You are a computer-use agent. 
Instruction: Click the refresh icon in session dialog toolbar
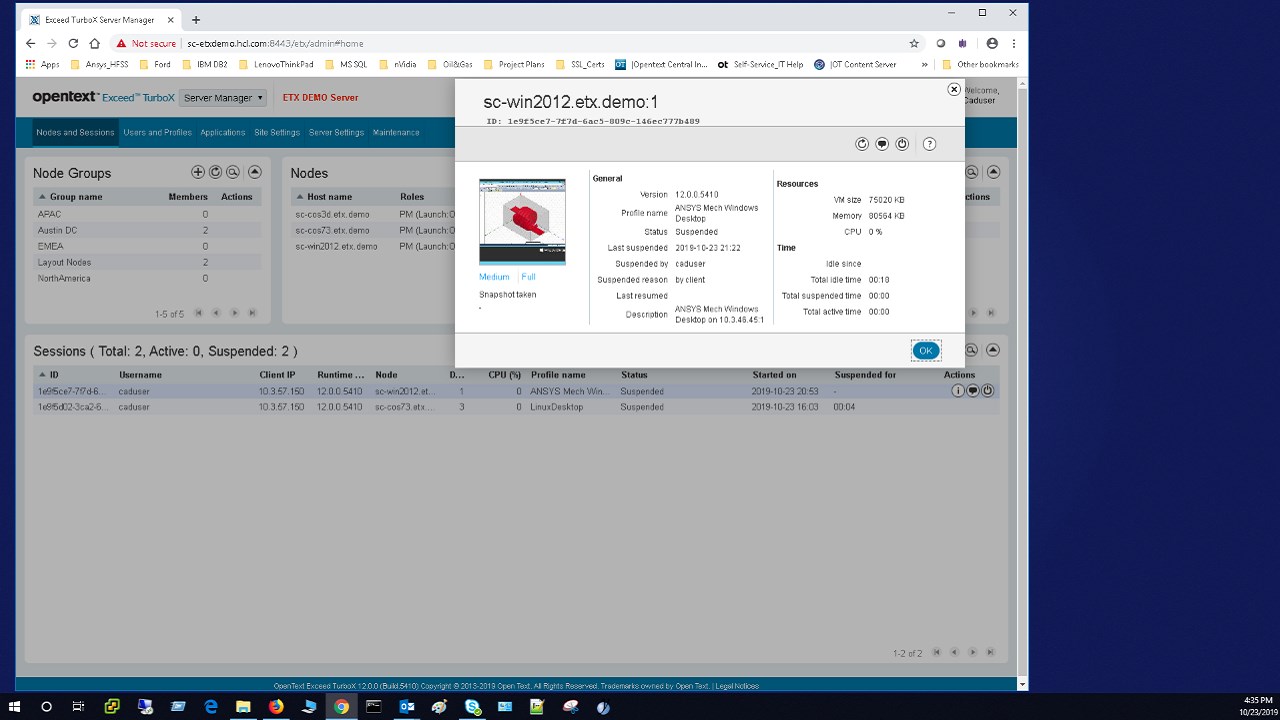pyautogui.click(x=862, y=144)
